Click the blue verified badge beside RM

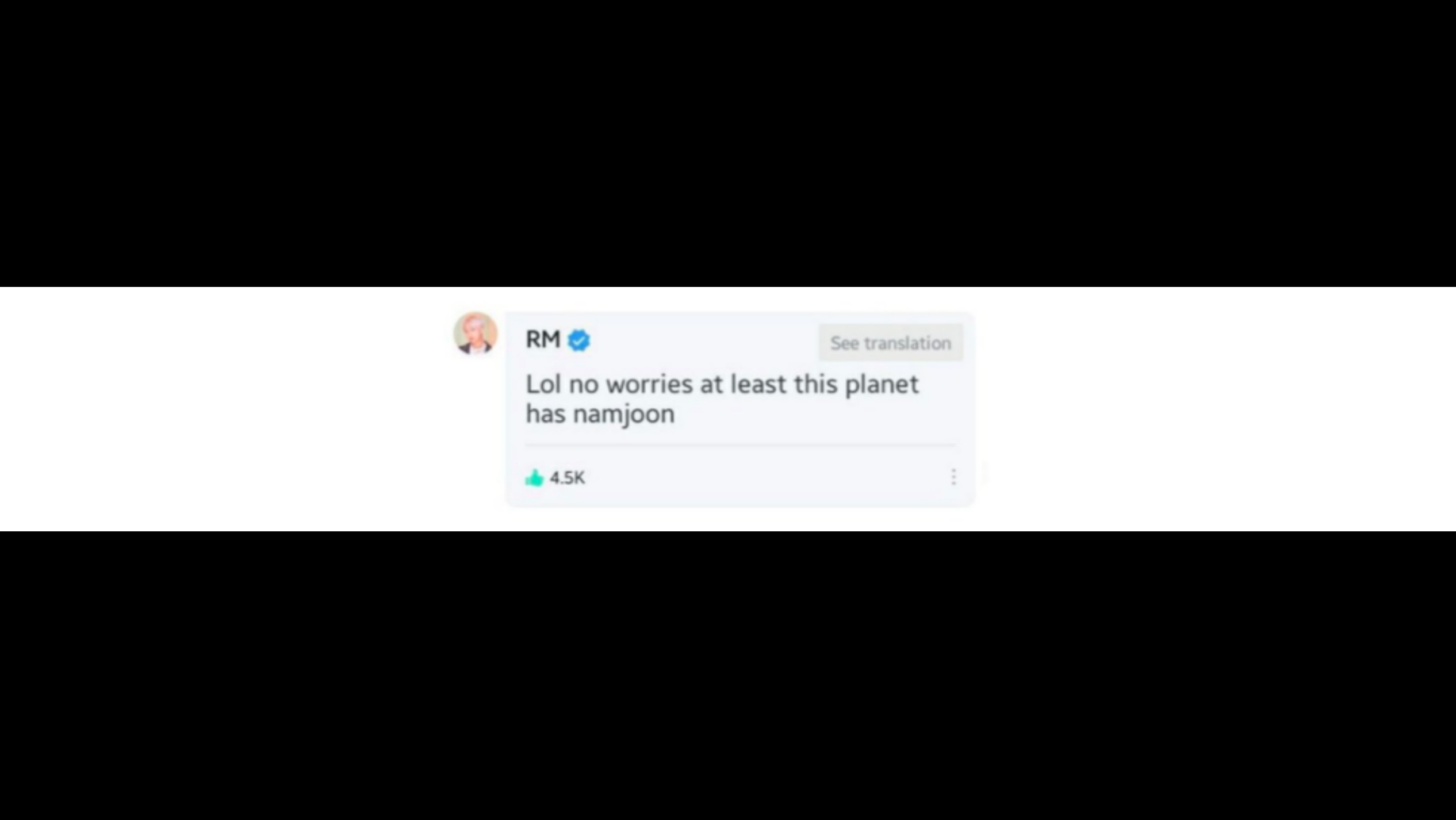(x=578, y=340)
